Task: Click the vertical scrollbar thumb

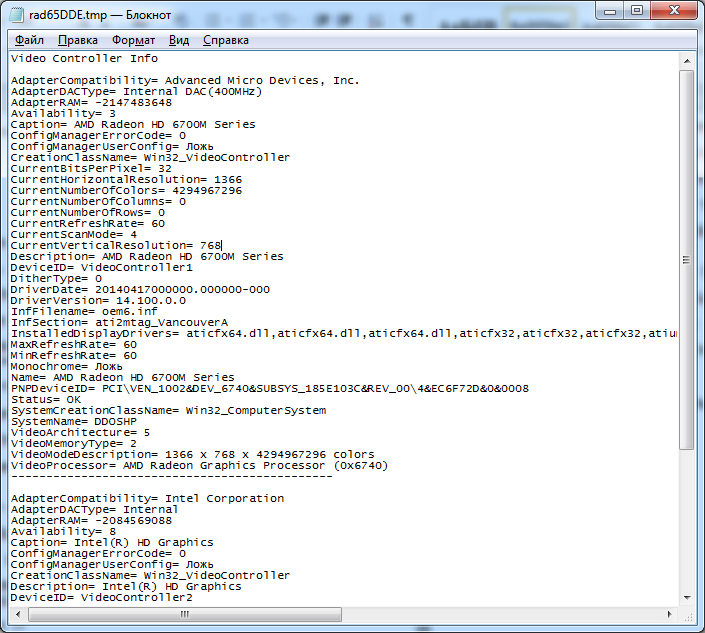Action: click(x=687, y=260)
